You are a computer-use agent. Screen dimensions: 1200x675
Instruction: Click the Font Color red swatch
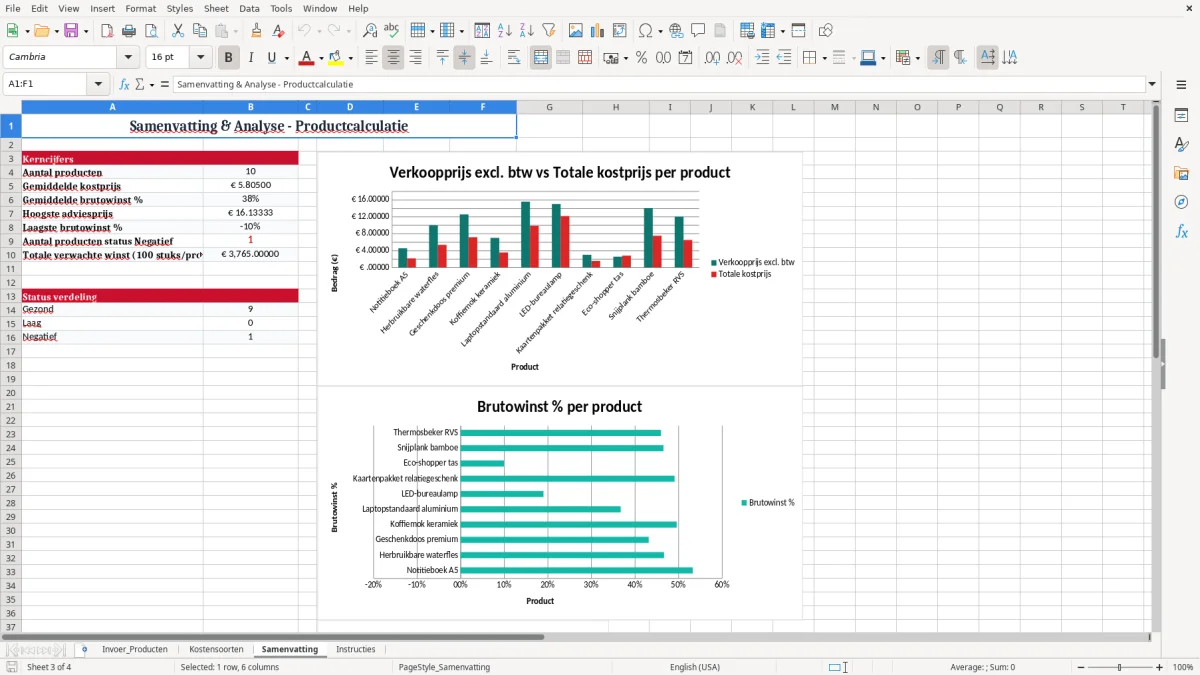coord(306,58)
